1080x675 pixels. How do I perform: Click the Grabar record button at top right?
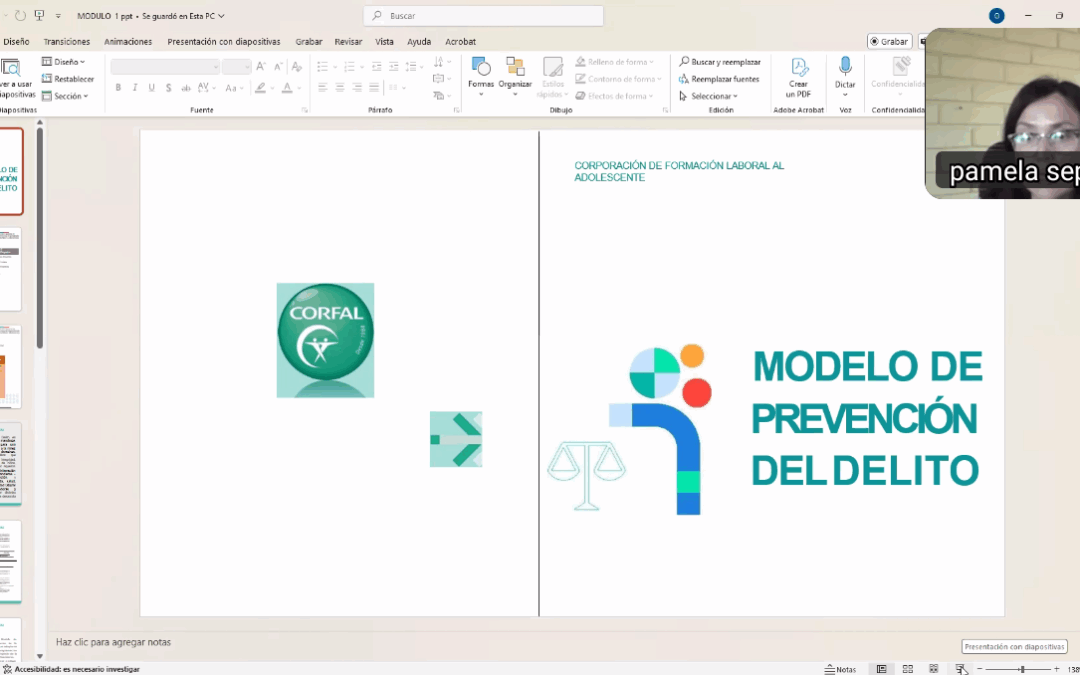[x=889, y=42]
